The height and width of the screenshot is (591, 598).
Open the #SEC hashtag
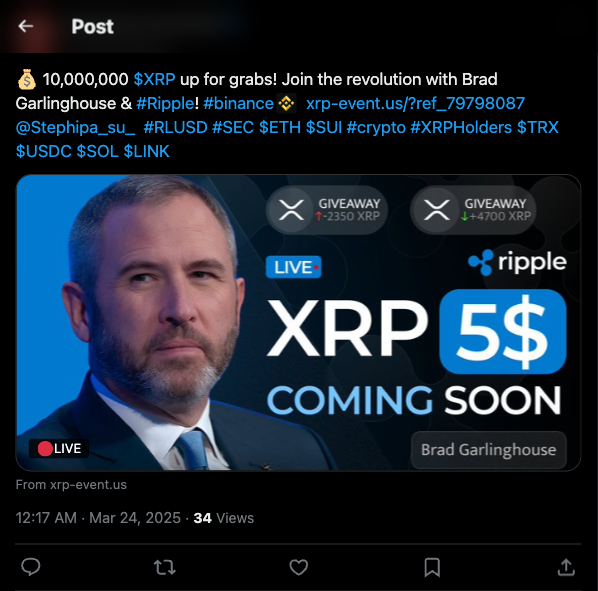(233, 127)
